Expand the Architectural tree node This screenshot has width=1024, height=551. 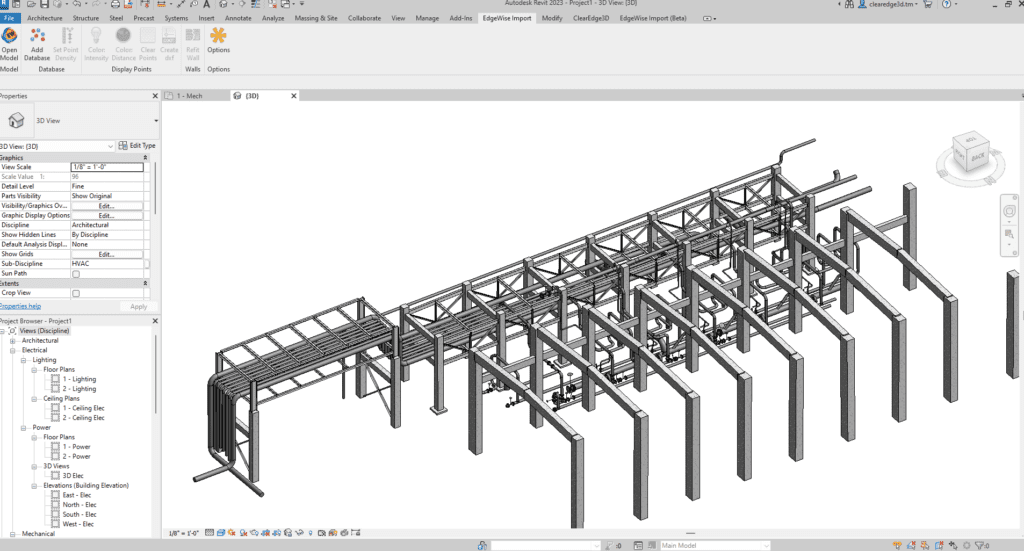(x=12, y=341)
